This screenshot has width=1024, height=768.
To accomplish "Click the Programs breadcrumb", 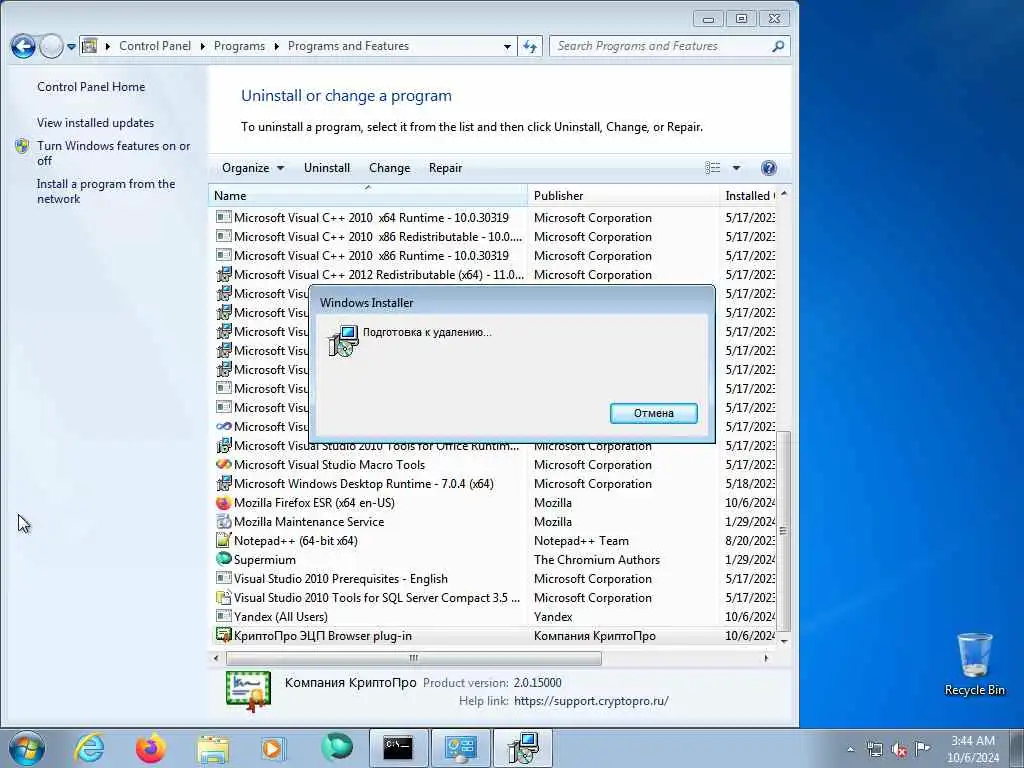I will (239, 46).
